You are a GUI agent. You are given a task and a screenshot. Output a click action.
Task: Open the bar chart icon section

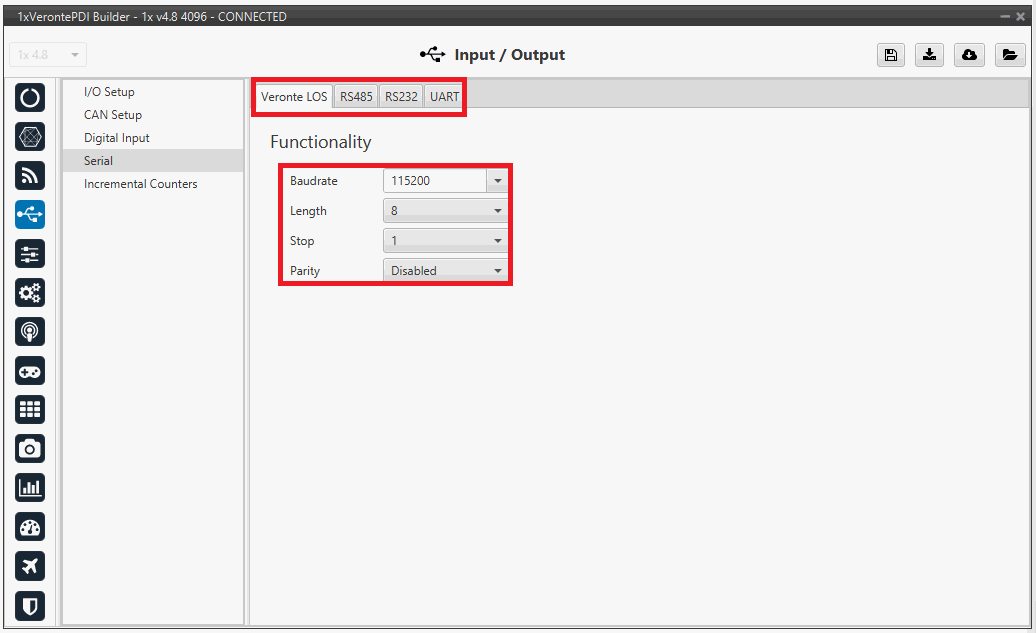pyautogui.click(x=30, y=488)
